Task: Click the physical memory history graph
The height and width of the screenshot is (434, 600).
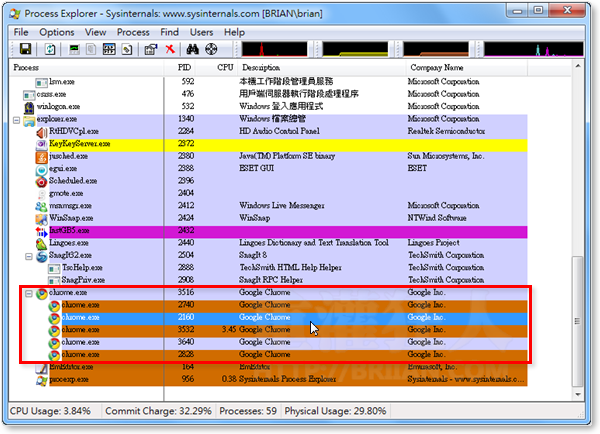Action: [436, 49]
